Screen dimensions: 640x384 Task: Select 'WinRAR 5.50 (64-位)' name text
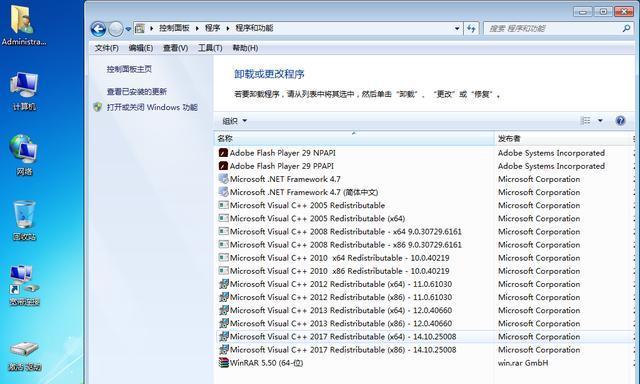pos(266,363)
